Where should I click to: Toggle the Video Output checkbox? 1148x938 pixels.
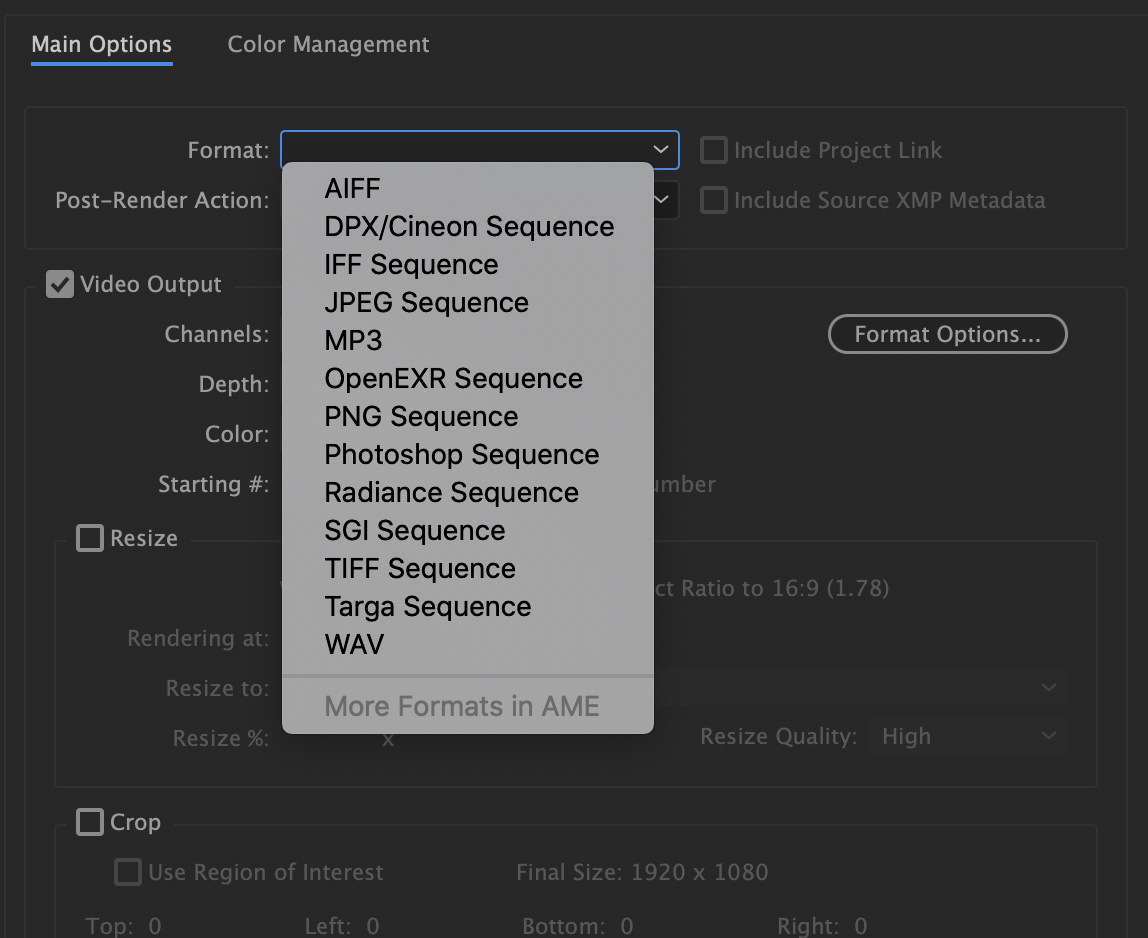click(x=61, y=285)
